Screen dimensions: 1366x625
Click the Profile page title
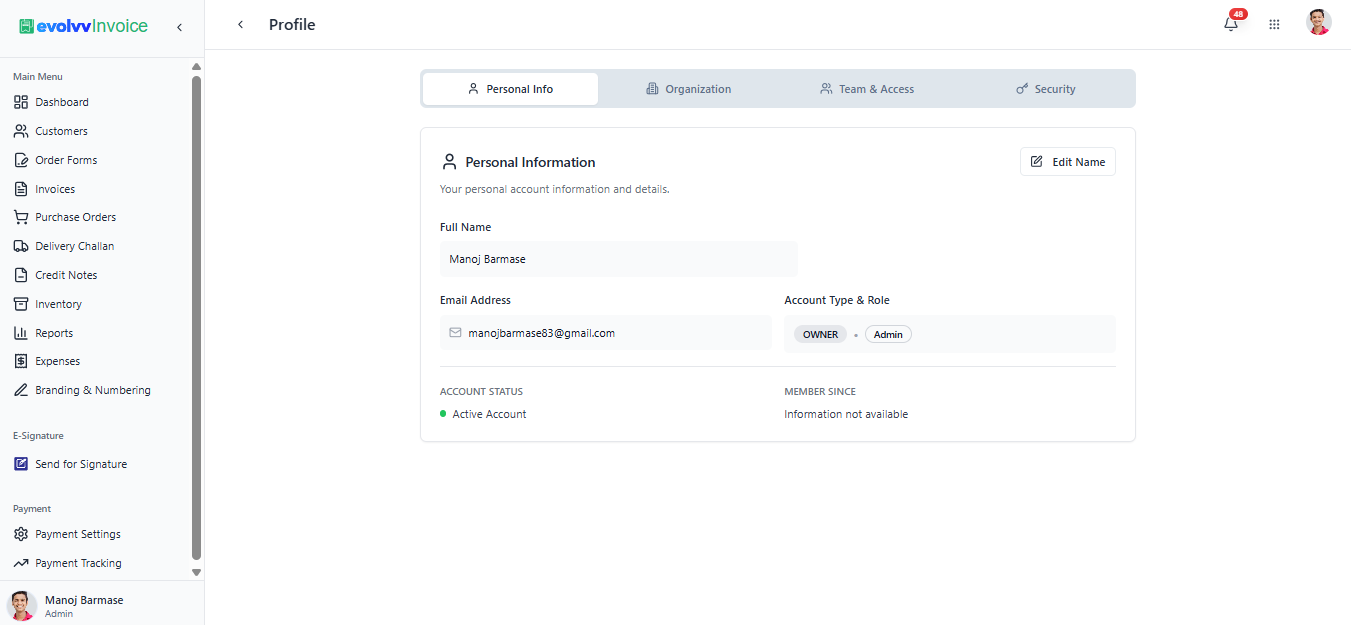pos(292,25)
